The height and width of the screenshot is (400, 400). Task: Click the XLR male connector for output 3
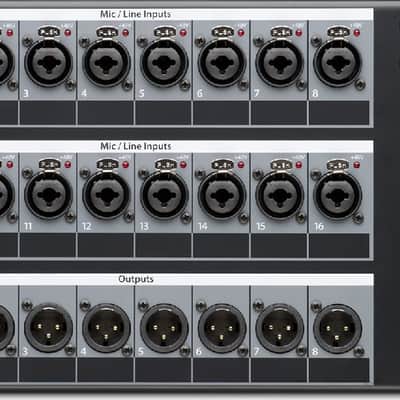49,328
